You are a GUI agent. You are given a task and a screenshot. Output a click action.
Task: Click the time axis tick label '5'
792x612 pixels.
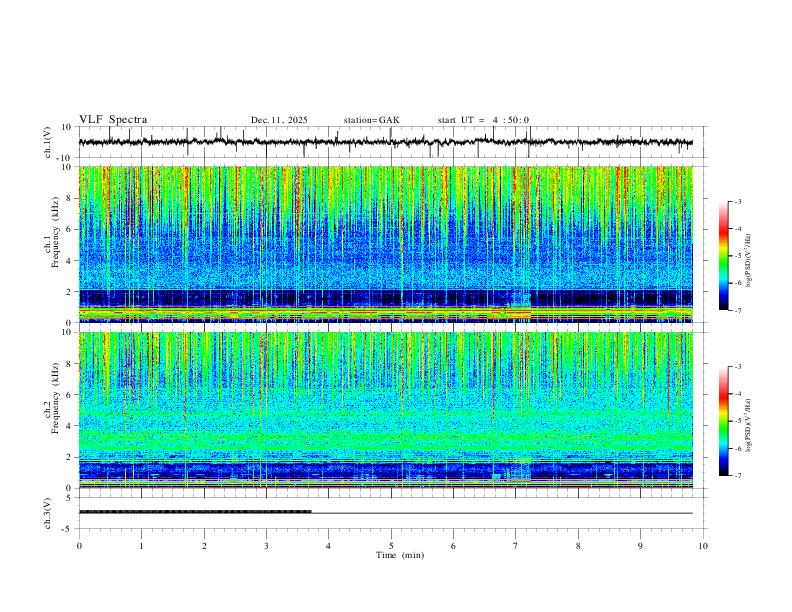391,546
